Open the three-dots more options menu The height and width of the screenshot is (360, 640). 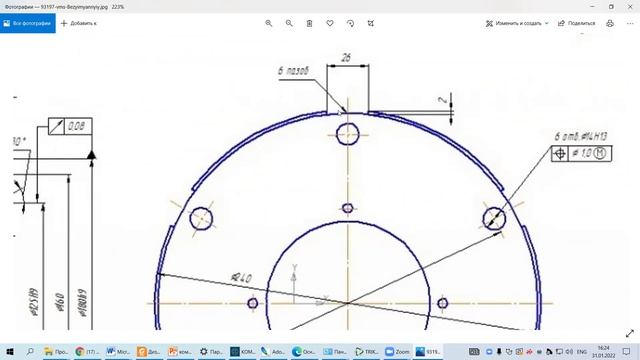(630, 23)
